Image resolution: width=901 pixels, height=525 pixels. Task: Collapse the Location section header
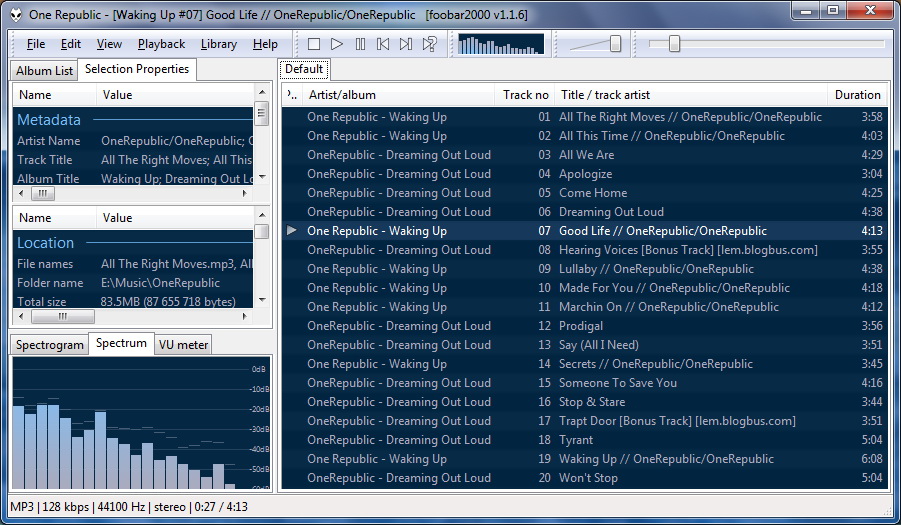pyautogui.click(x=45, y=243)
